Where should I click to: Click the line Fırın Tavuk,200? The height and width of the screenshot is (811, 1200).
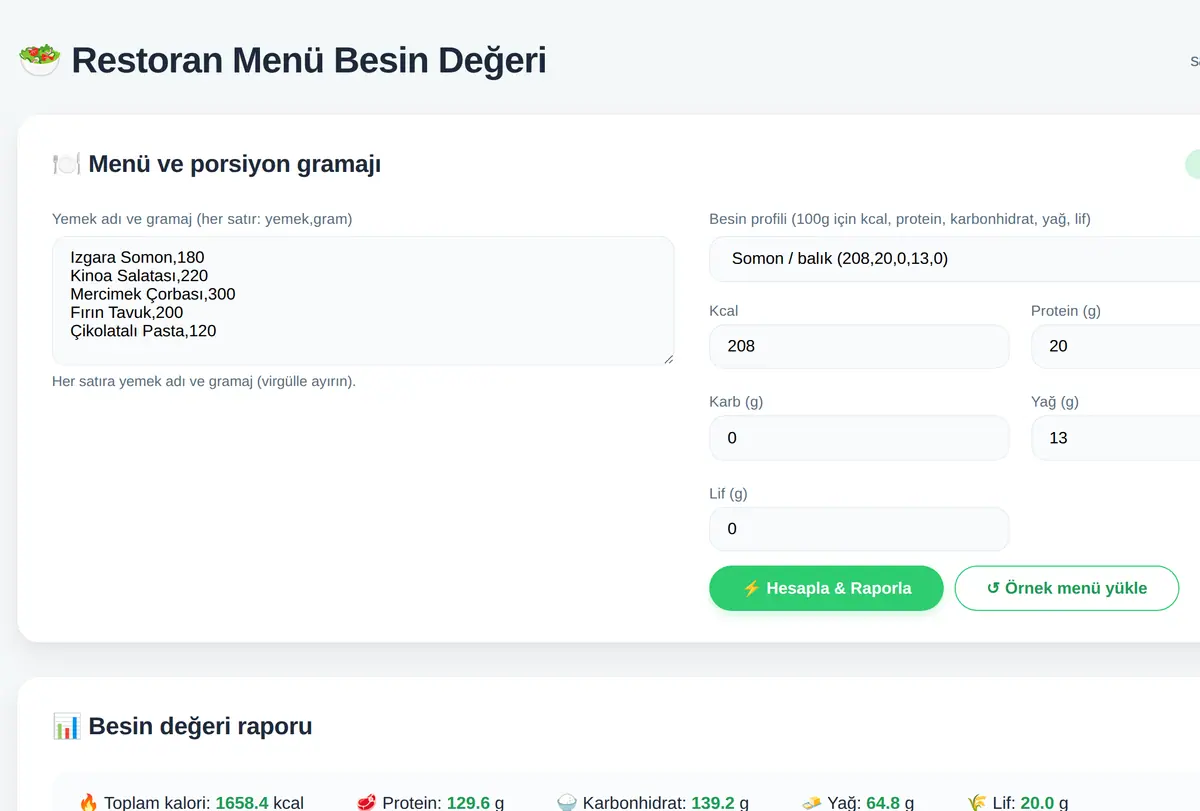[127, 312]
